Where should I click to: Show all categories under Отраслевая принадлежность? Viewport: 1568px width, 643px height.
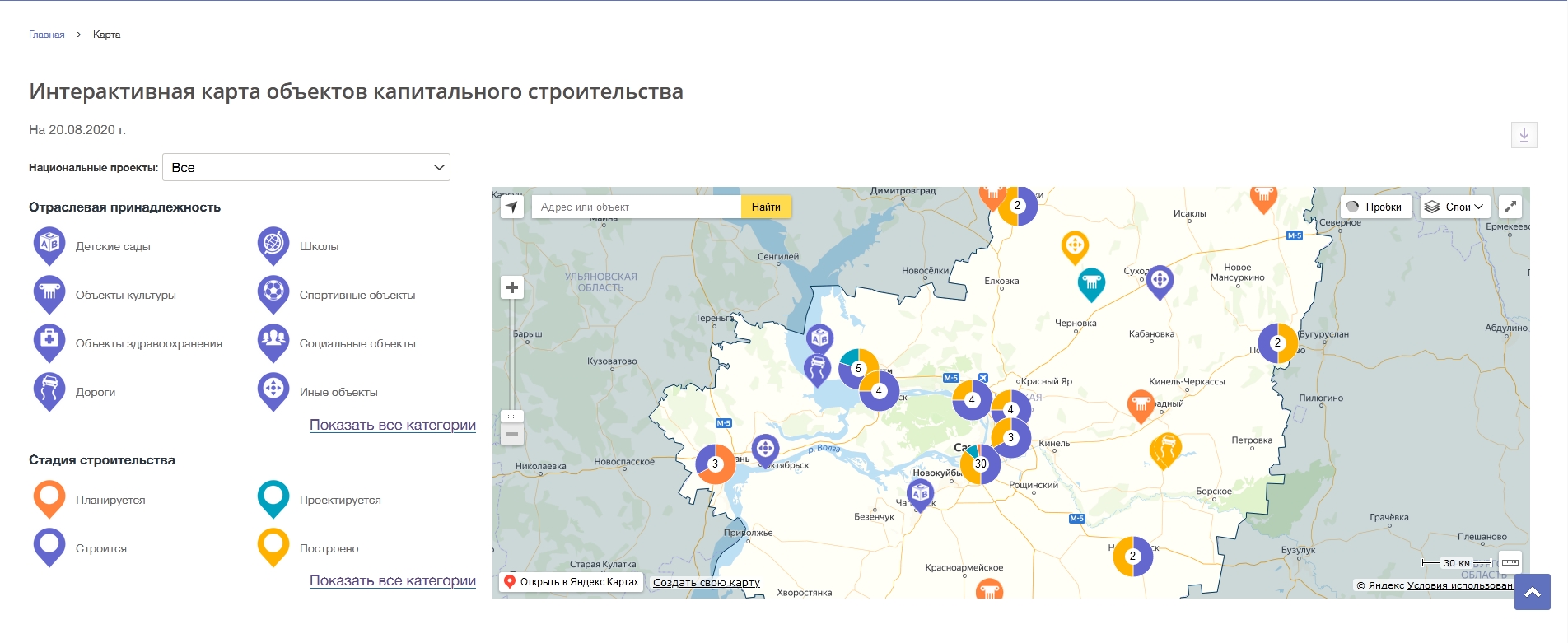coord(392,425)
